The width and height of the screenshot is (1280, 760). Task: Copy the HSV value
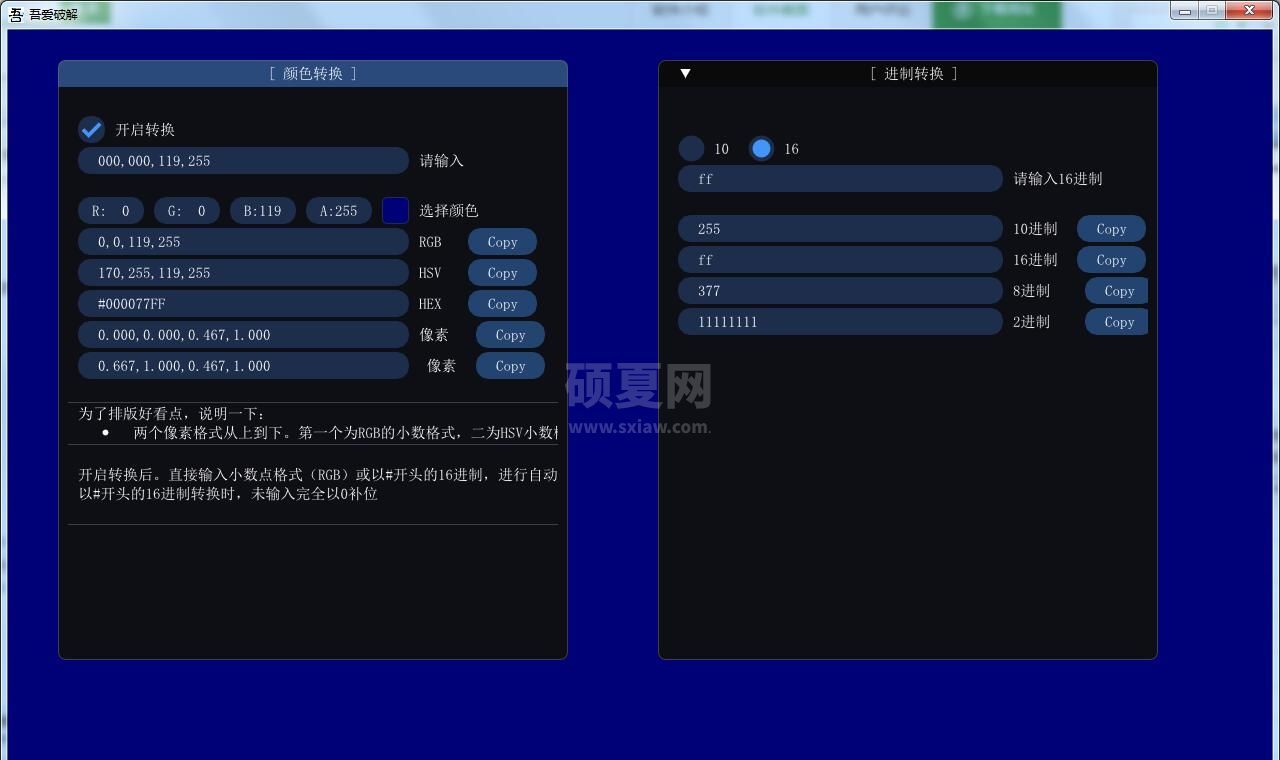tap(502, 273)
